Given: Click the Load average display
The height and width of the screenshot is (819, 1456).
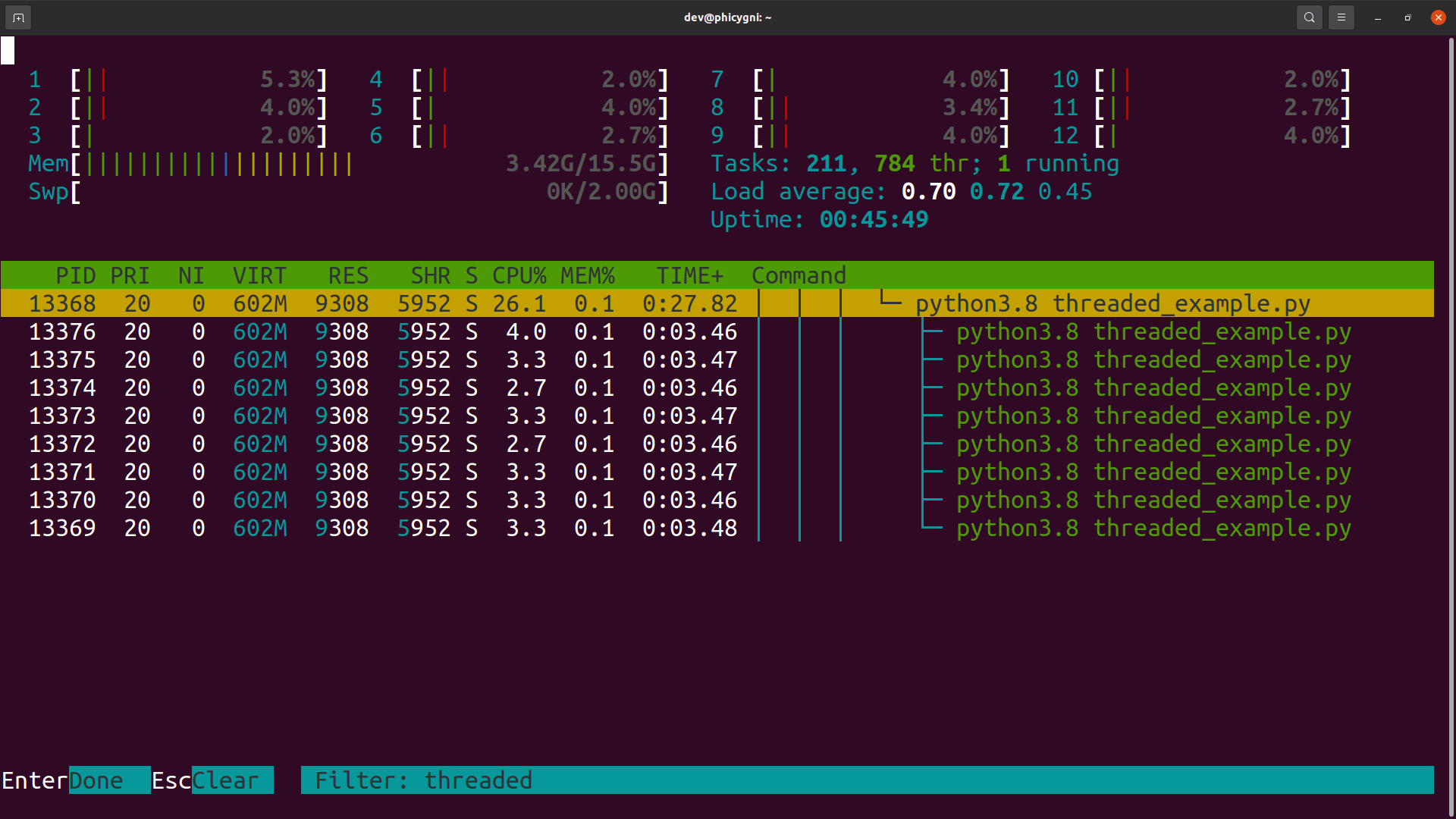Looking at the screenshot, I should 901,191.
